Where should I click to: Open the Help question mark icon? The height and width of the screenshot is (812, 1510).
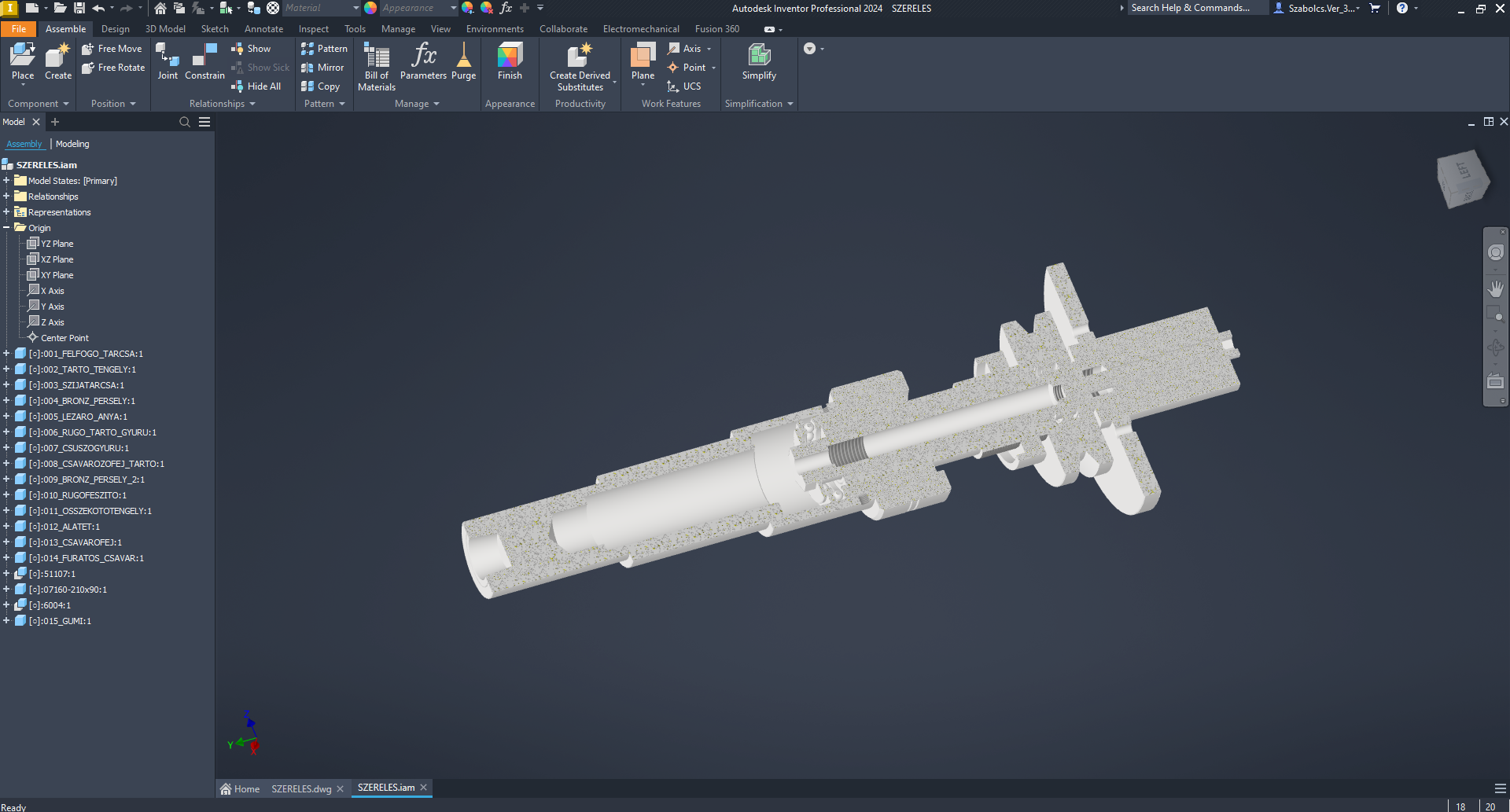(x=1401, y=8)
